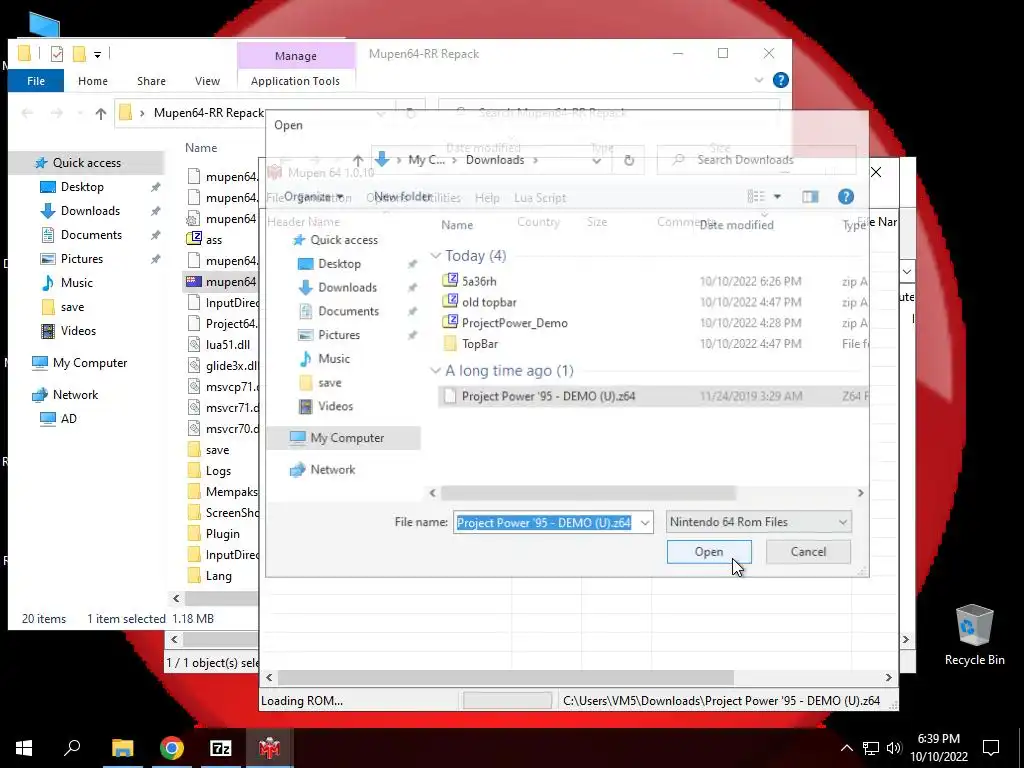Open the View tab in Explorer window

207,81
